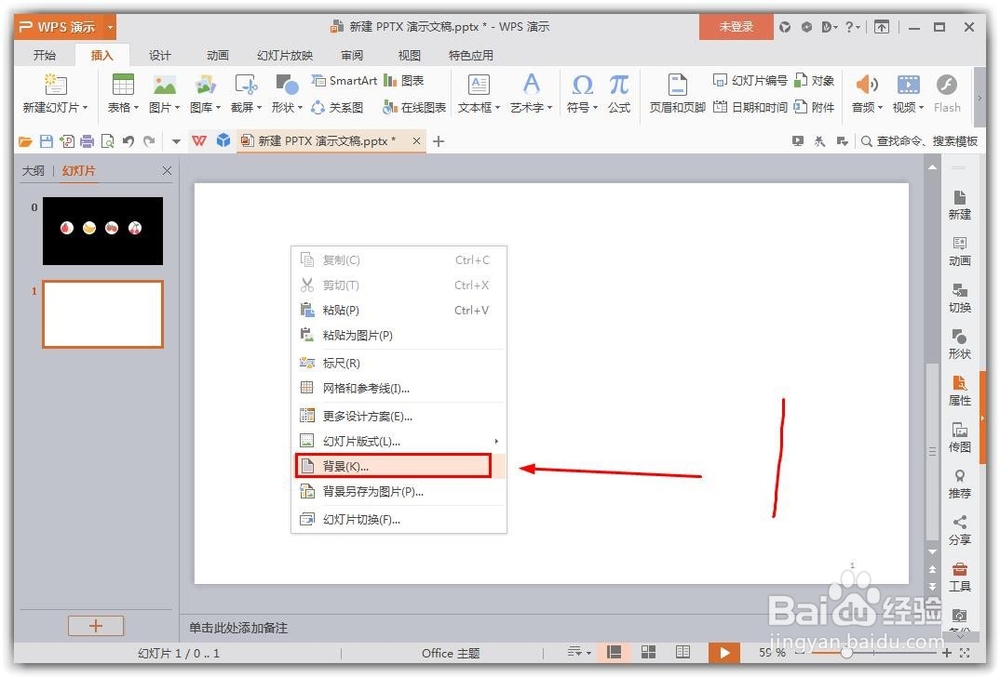Click the undo arrow icon

pyautogui.click(x=128, y=141)
